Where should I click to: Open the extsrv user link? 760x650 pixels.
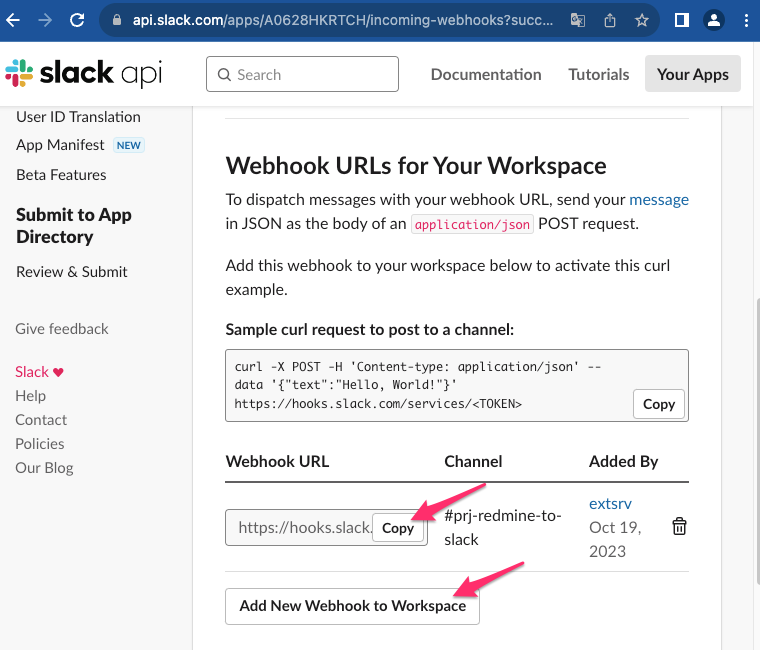click(x=610, y=504)
